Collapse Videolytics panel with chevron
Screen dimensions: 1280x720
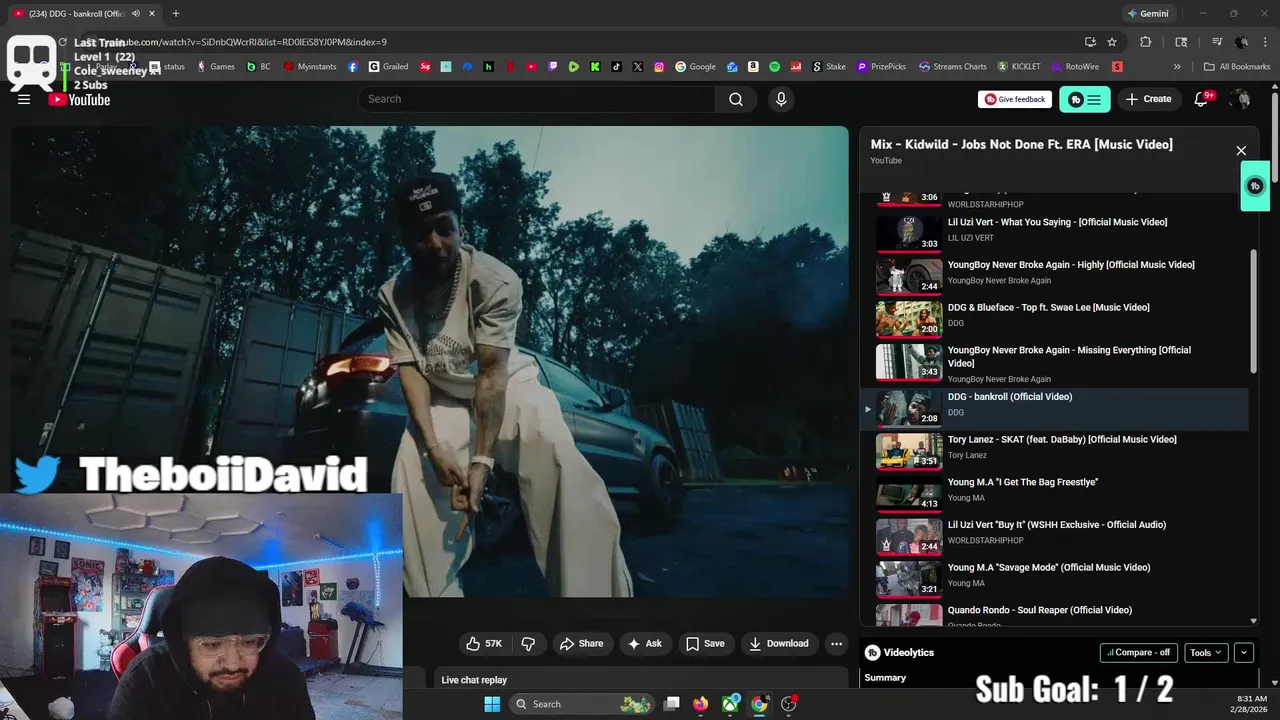(x=1244, y=653)
